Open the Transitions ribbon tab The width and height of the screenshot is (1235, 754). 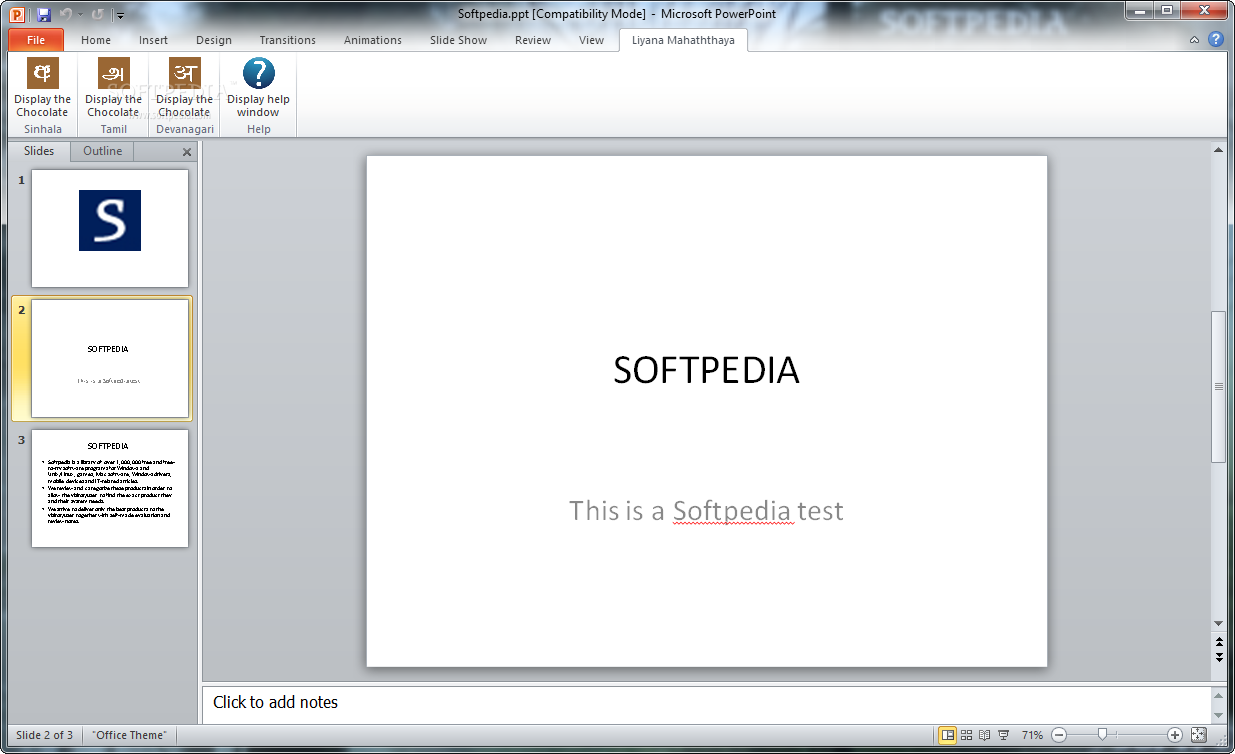click(x=287, y=40)
